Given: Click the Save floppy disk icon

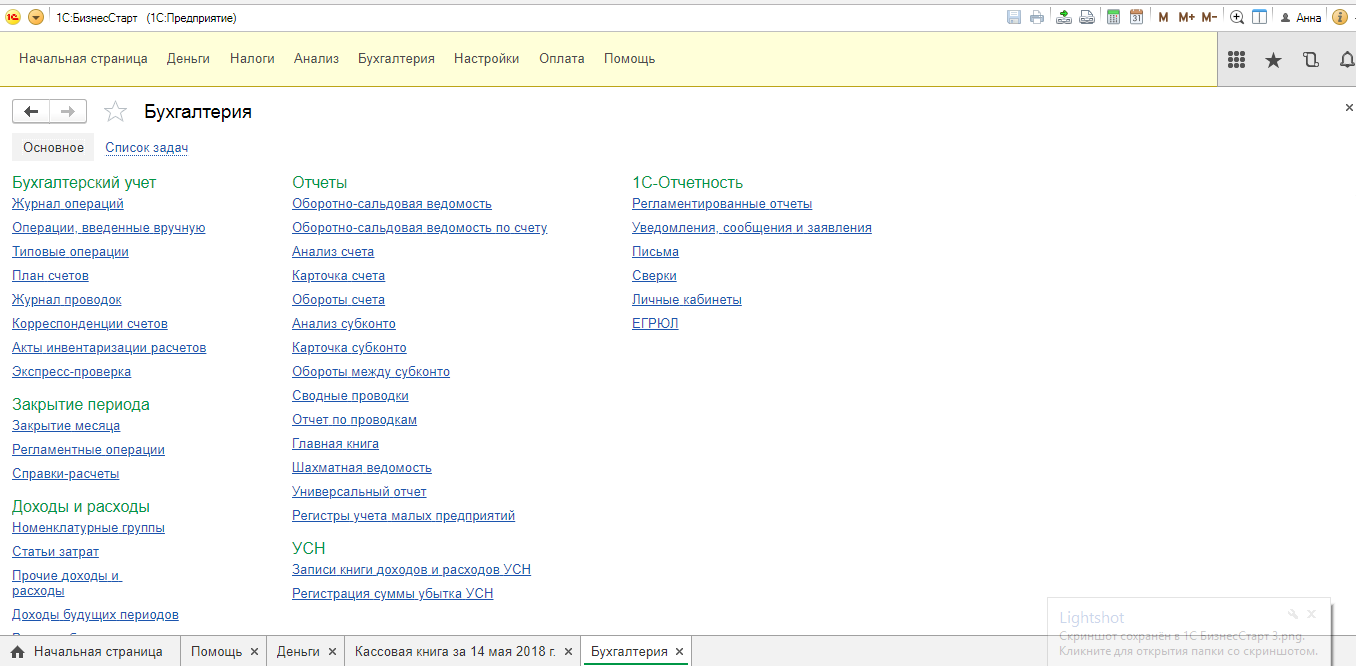Looking at the screenshot, I should (x=1014, y=17).
